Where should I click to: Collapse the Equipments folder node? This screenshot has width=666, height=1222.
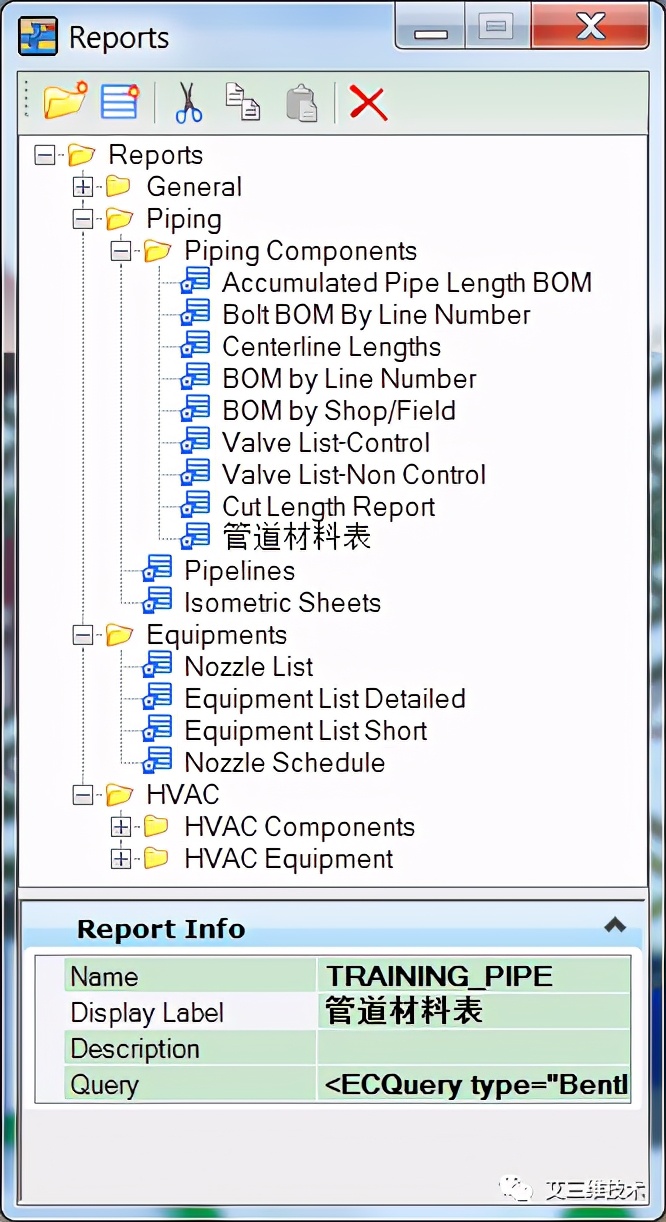click(83, 635)
